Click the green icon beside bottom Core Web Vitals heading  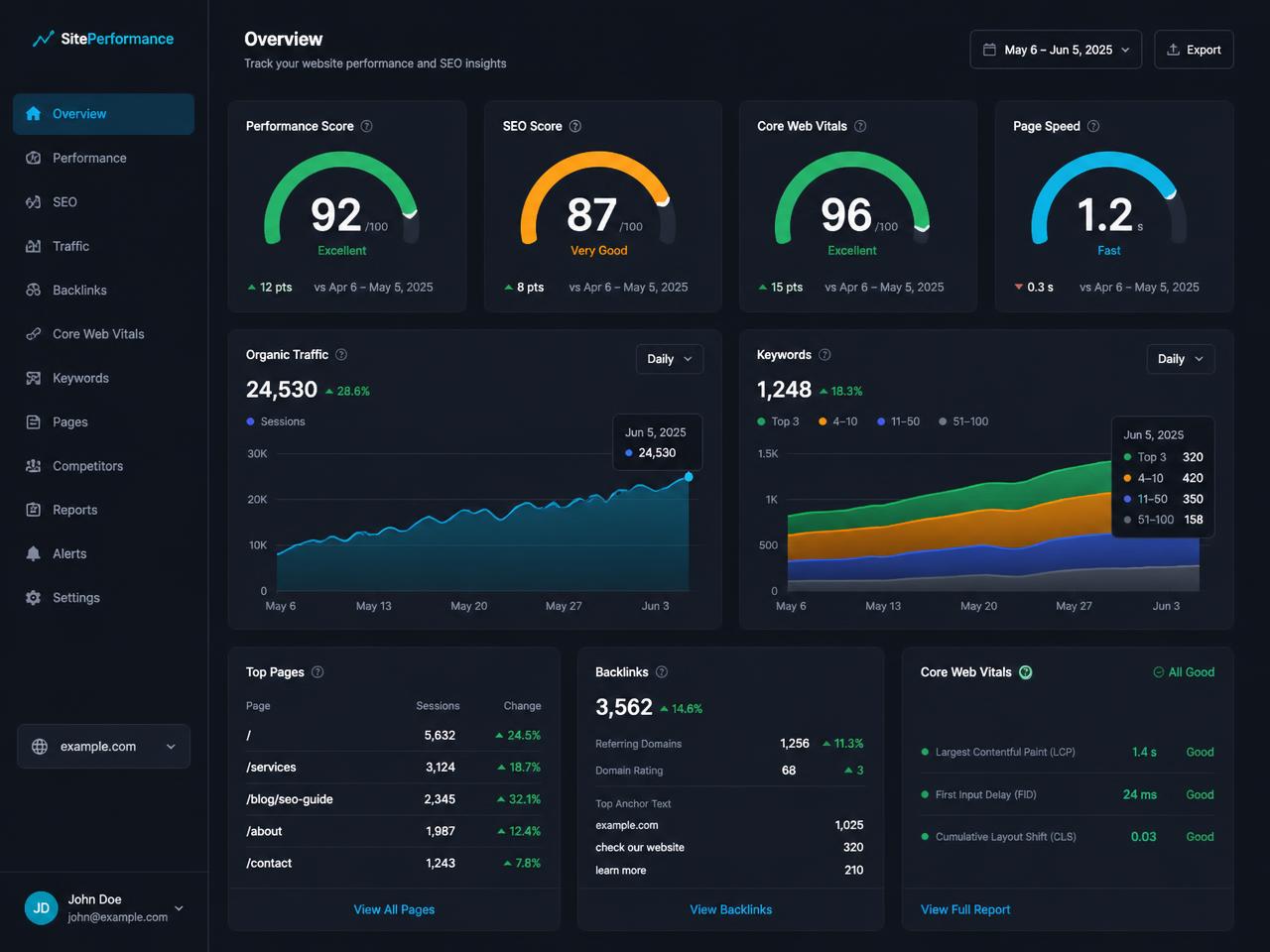tap(1026, 671)
